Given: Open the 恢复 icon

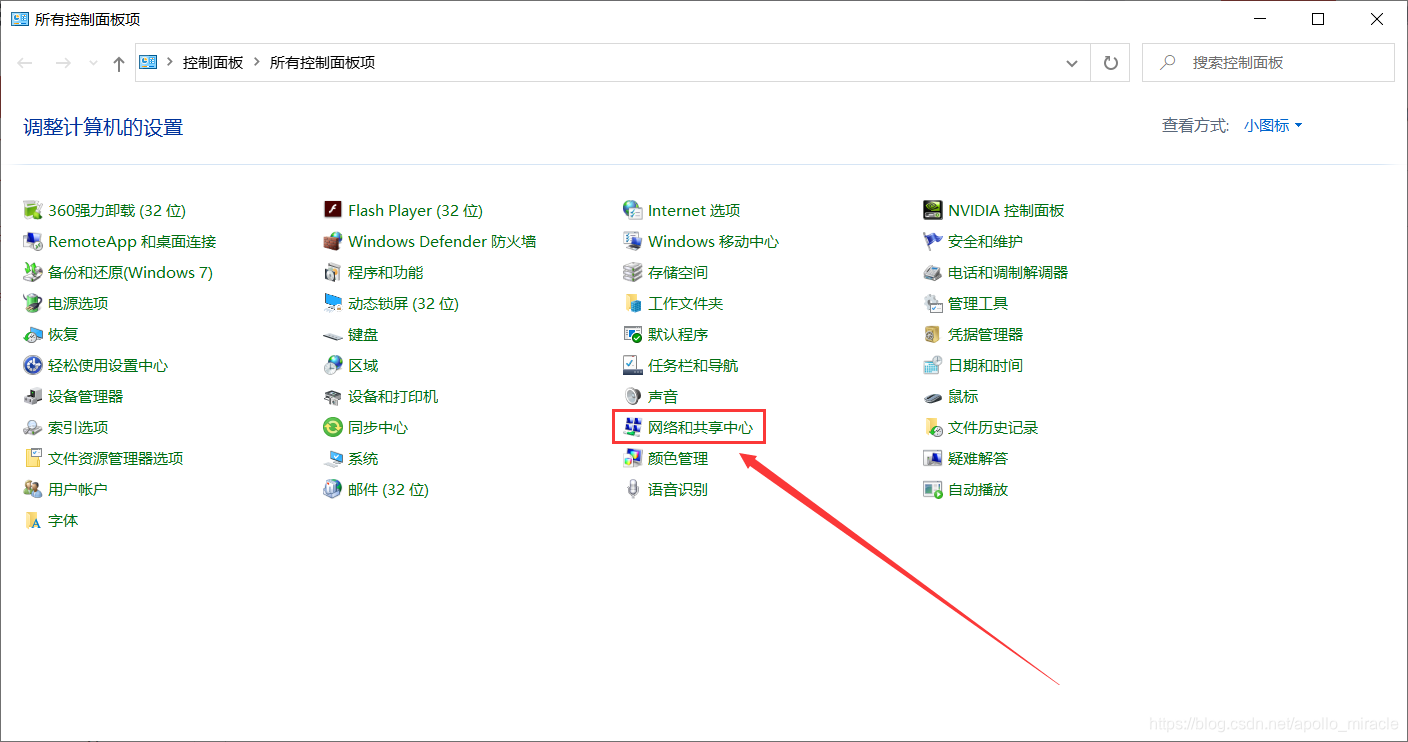Looking at the screenshot, I should click(x=33, y=334).
